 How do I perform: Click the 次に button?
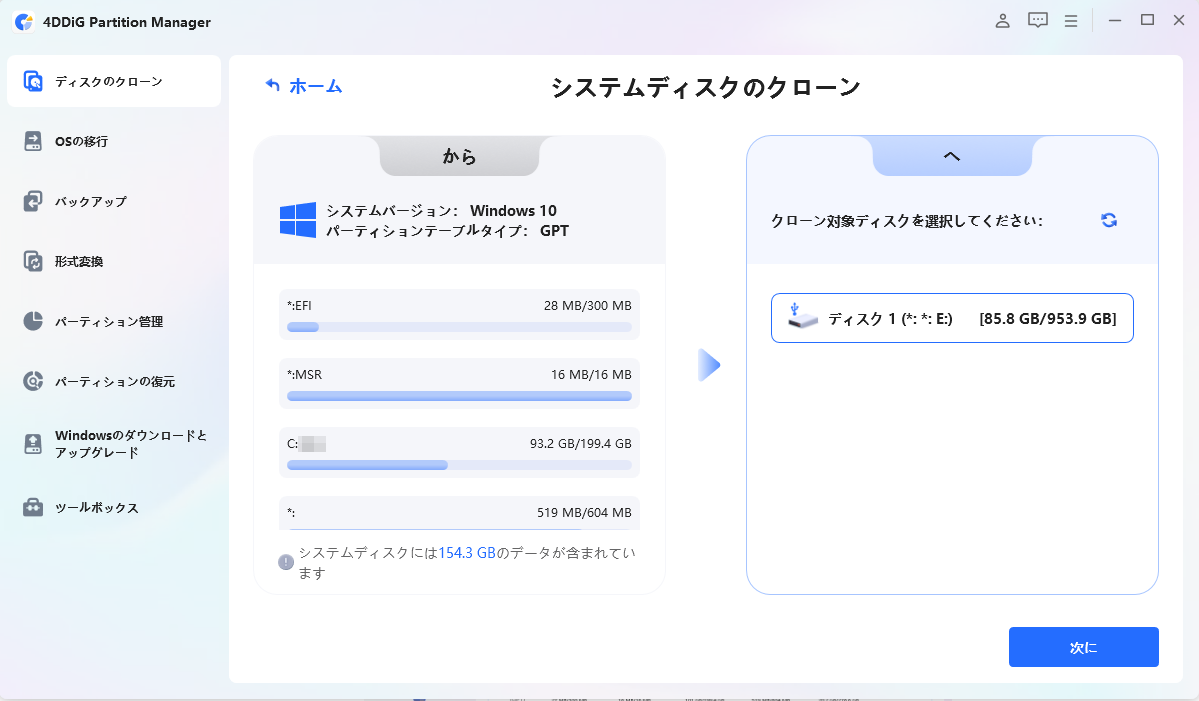pyautogui.click(x=1083, y=647)
